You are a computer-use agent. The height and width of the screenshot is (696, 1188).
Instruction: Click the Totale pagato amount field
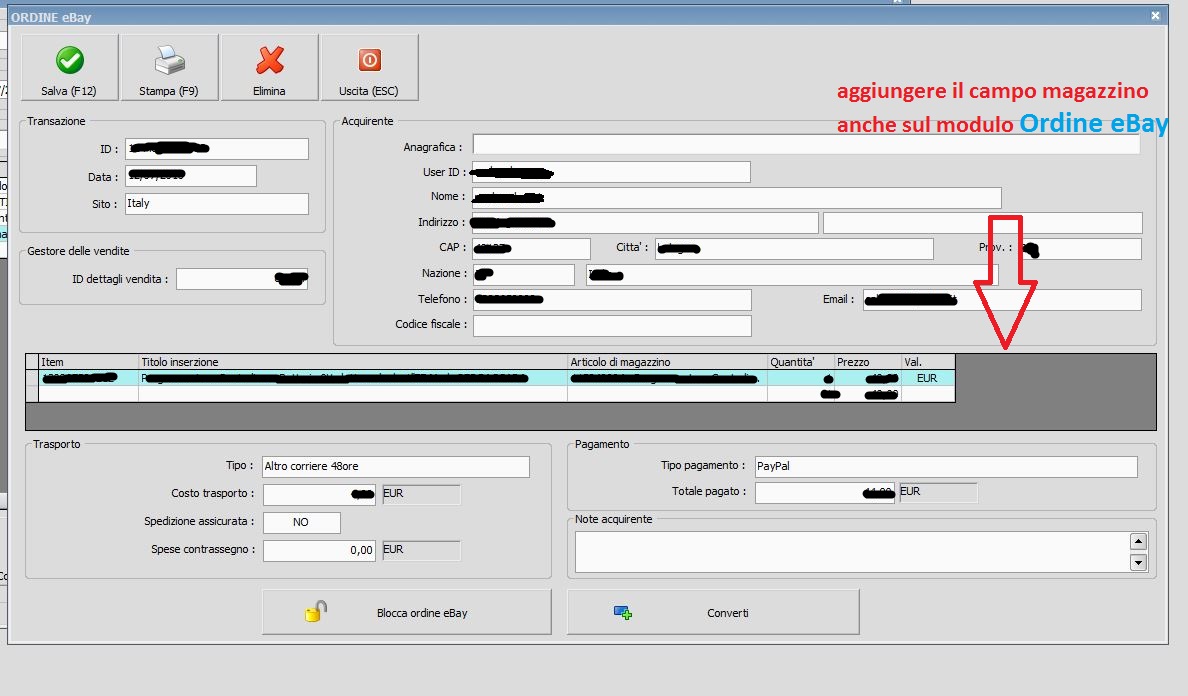pyautogui.click(x=825, y=492)
